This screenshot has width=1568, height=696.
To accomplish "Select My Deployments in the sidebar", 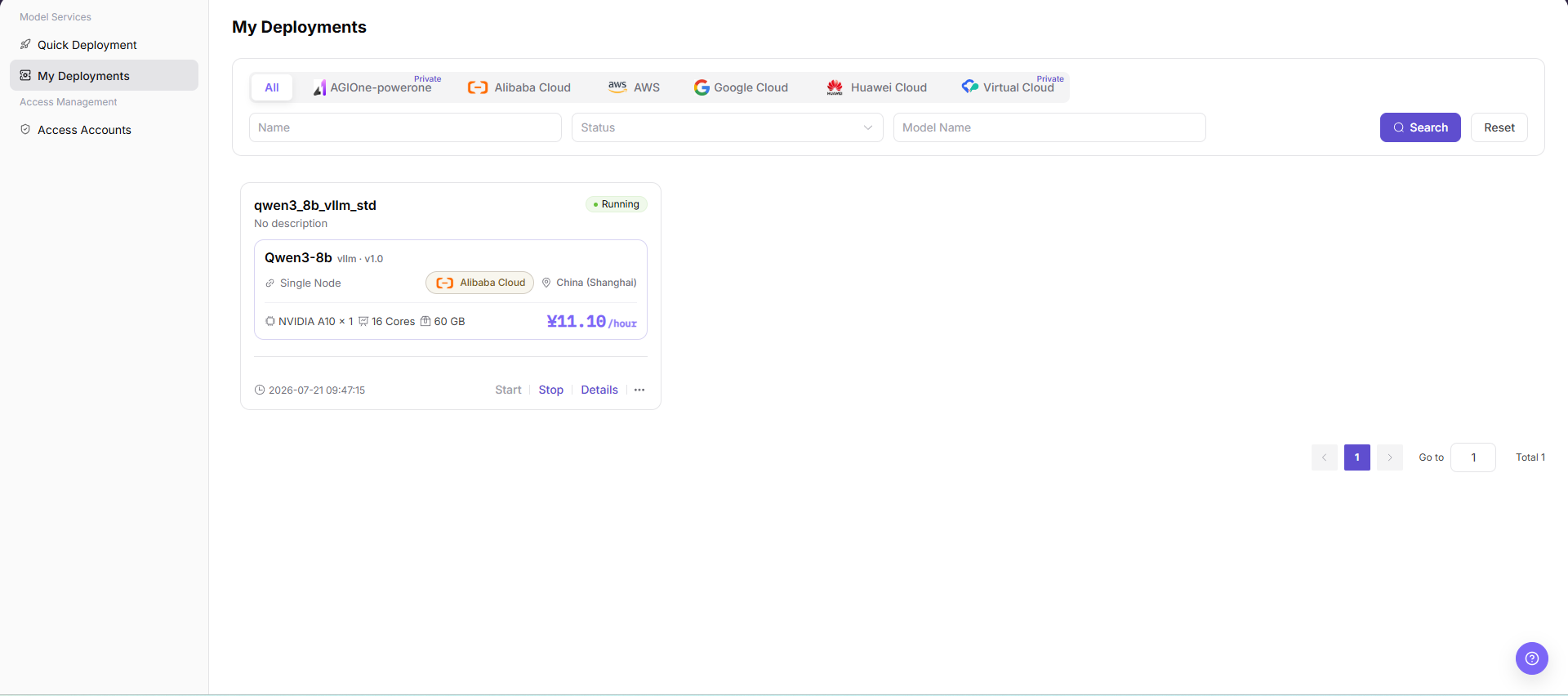I will [104, 75].
